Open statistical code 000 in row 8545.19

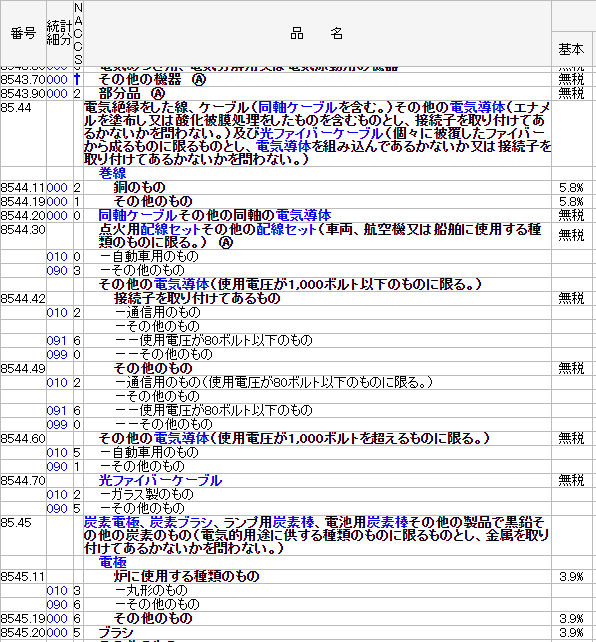(x=57, y=619)
